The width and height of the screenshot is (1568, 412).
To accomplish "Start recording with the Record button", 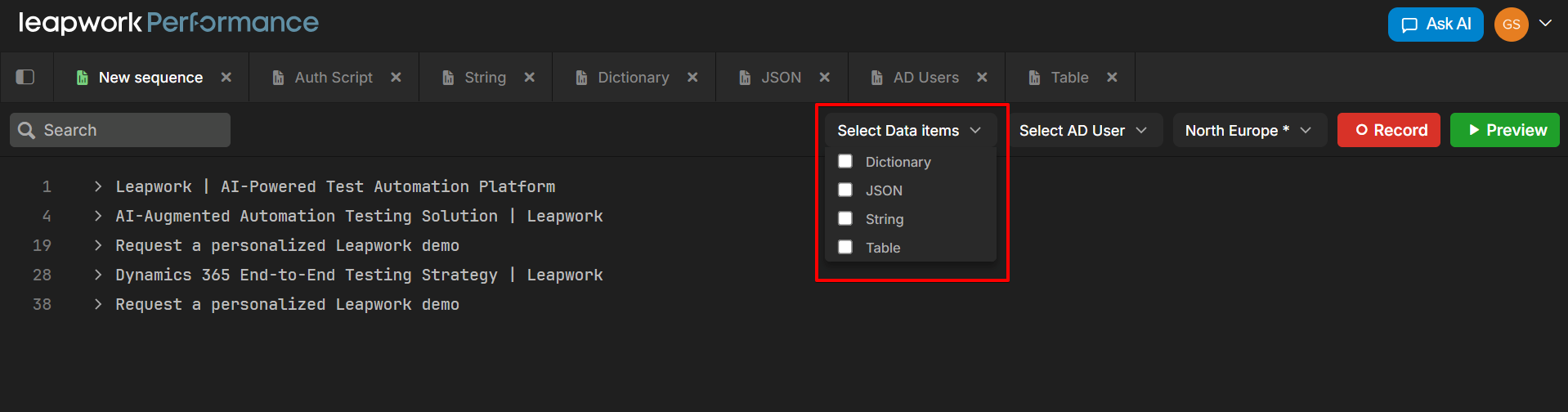I will (1388, 131).
